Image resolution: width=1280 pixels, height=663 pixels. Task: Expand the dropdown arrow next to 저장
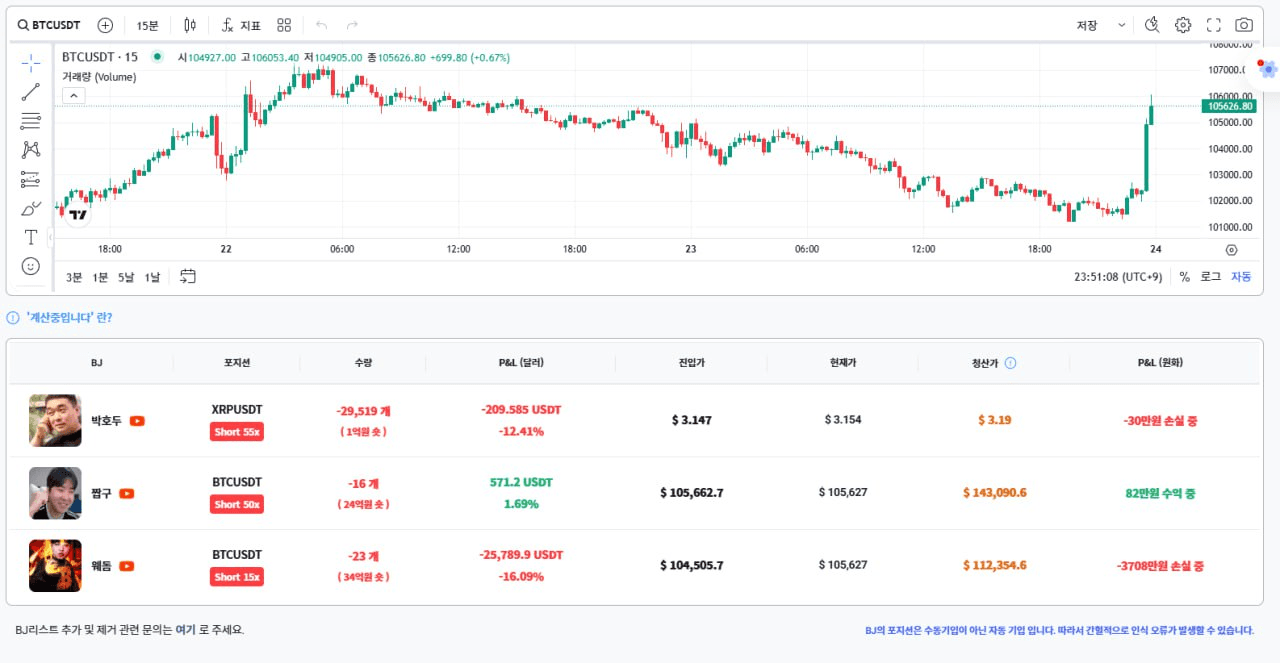[x=1121, y=25]
